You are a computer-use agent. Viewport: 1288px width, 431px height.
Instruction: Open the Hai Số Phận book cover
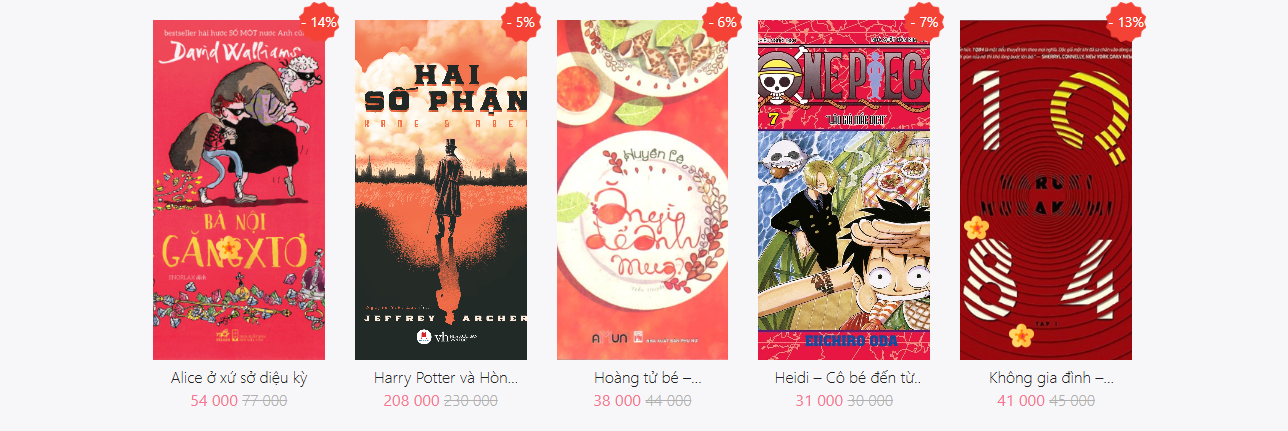[441, 190]
